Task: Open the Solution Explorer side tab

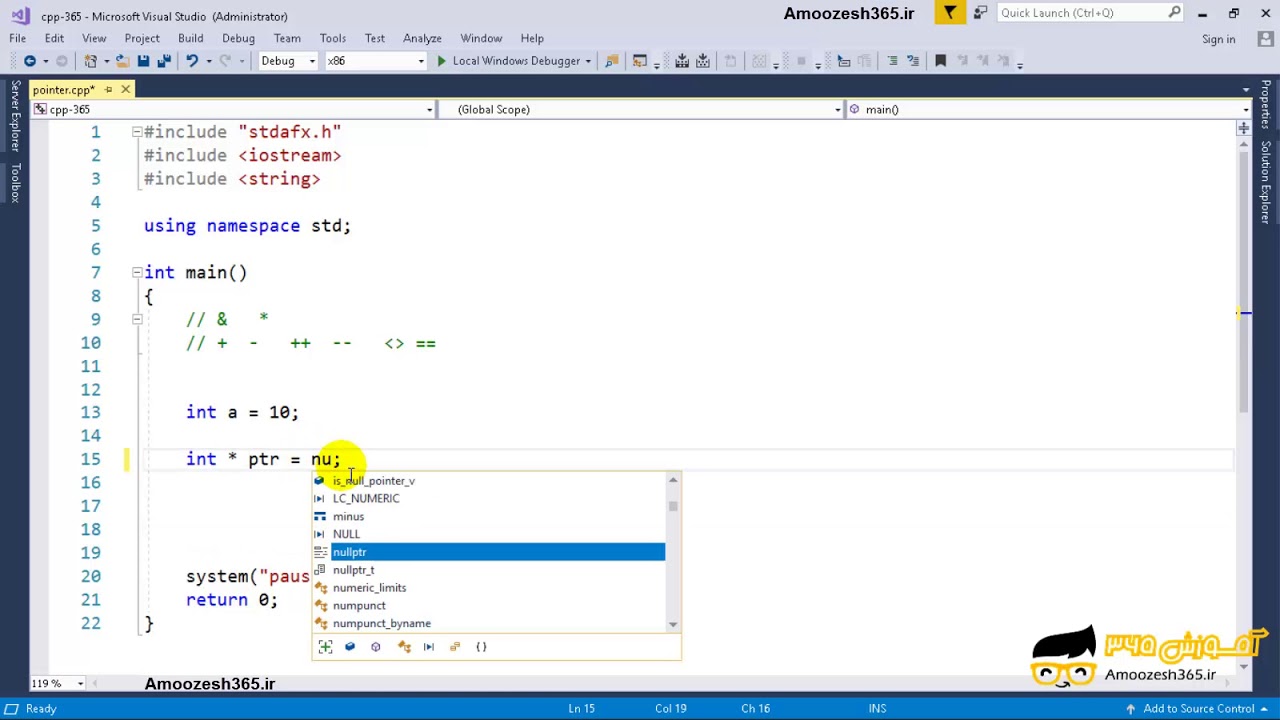Action: coord(1266,182)
